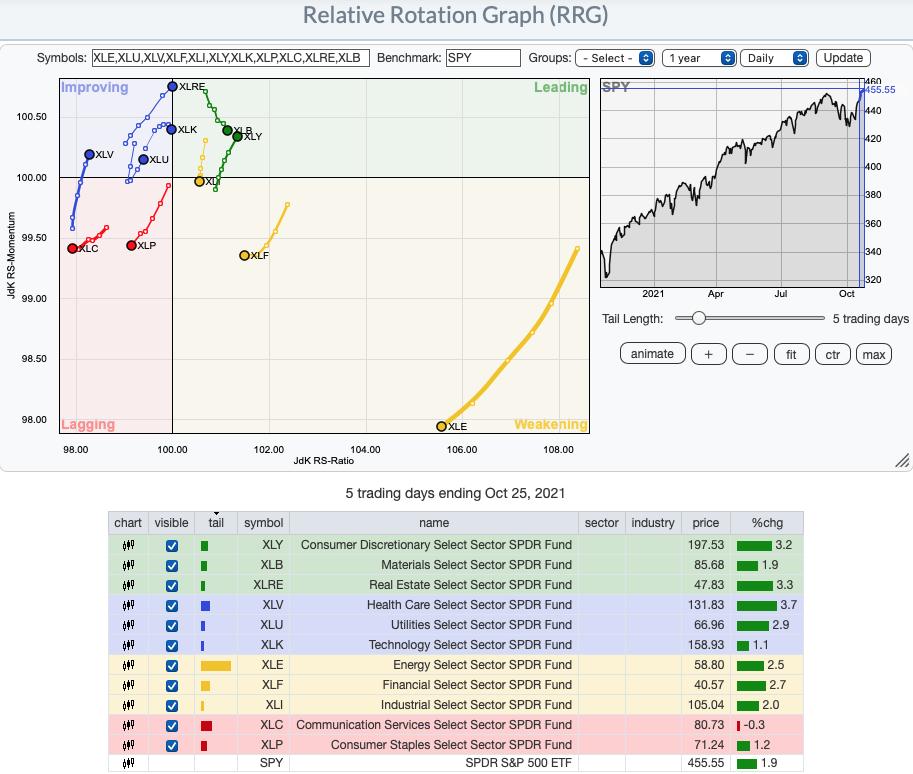Uncheck visibility for XLP
The image size is (913, 774).
coord(172,745)
